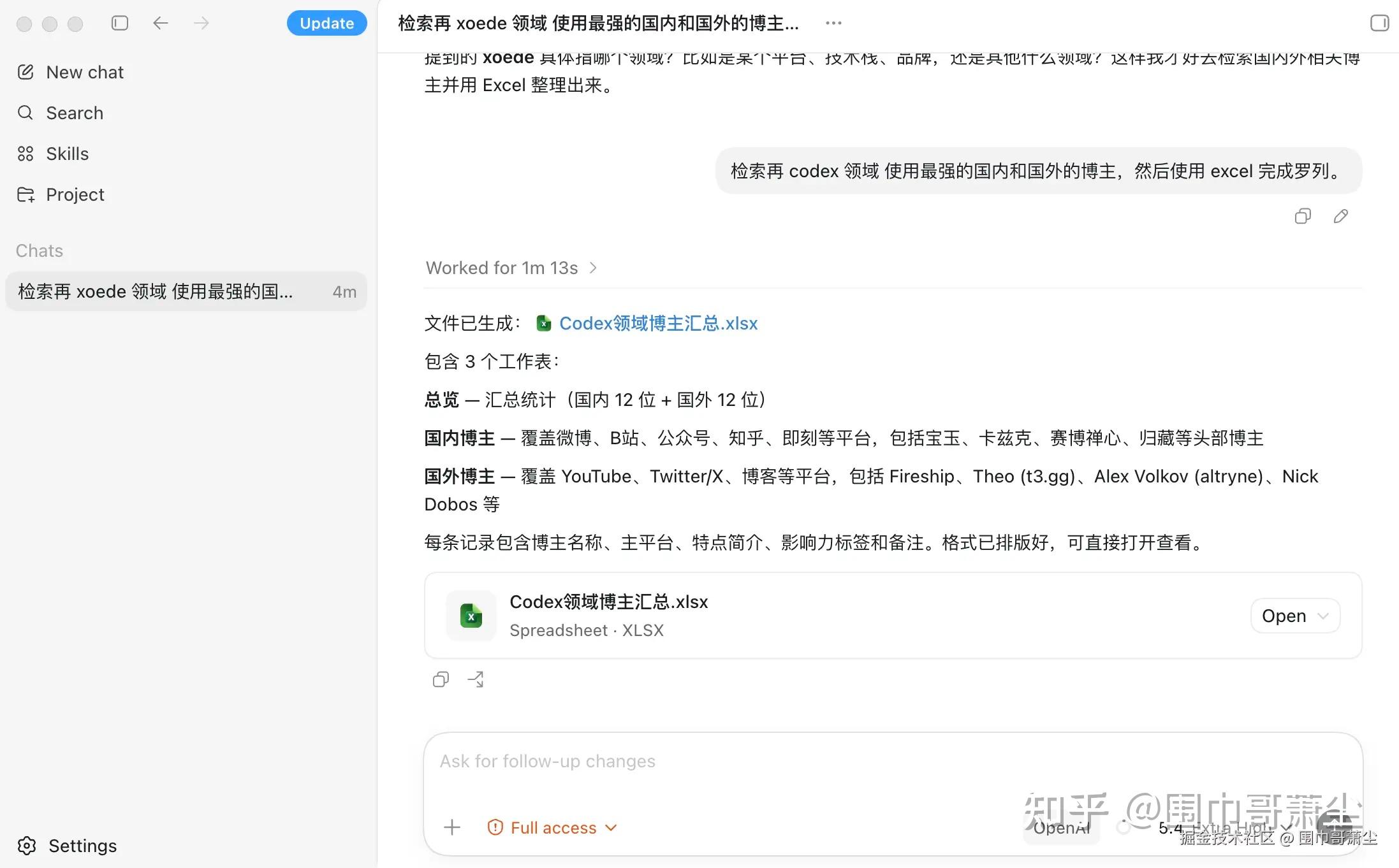Click the blue Update button
1399x868 pixels.
click(326, 24)
